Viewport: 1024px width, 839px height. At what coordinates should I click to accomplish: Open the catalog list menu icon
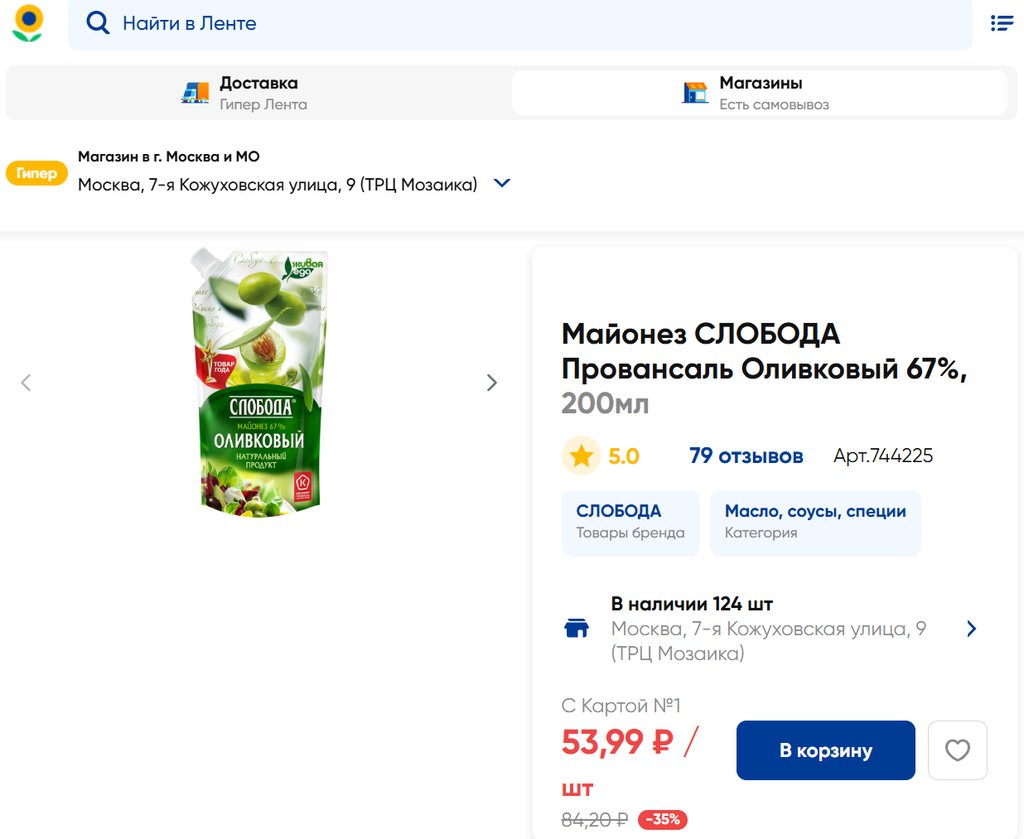tap(1001, 23)
